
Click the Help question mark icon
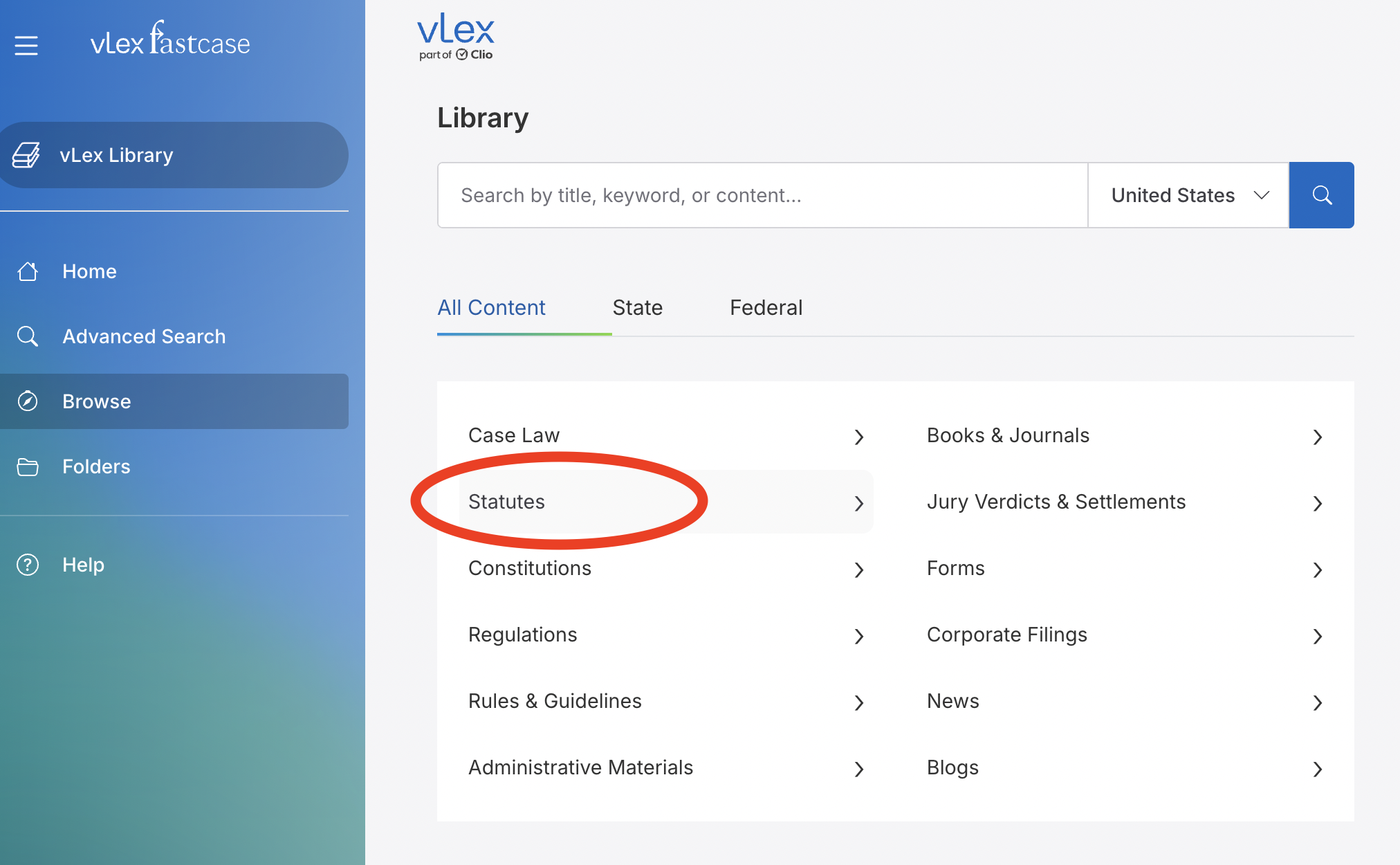(28, 565)
